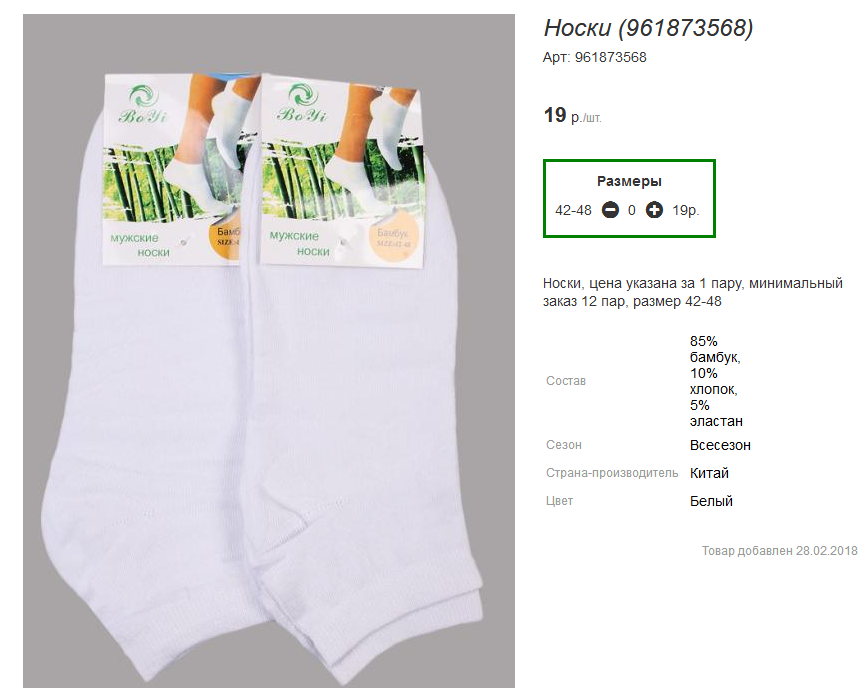Click the Размеры heading in the size box
This screenshot has height=688, width=865.
tap(629, 181)
